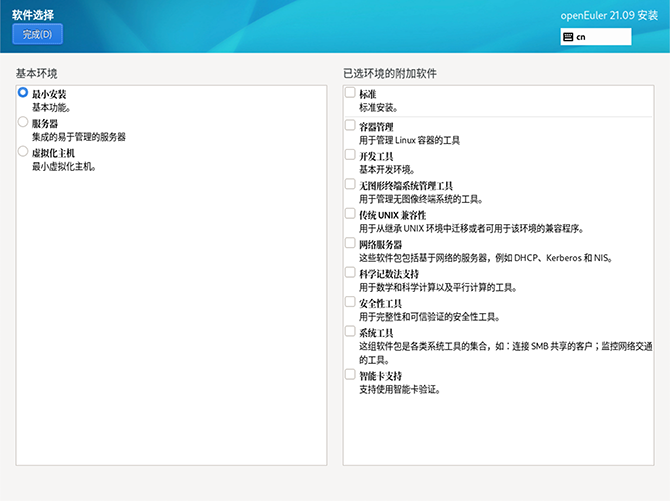Tick the 系统工具 checkbox

click(350, 331)
